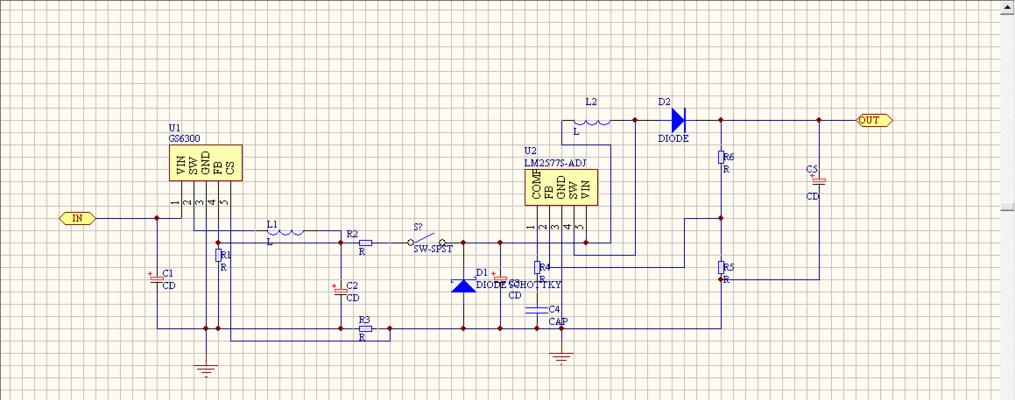Pick the L2 inductor coil symbol
Image resolution: width=1015 pixels, height=400 pixels.
(592, 121)
